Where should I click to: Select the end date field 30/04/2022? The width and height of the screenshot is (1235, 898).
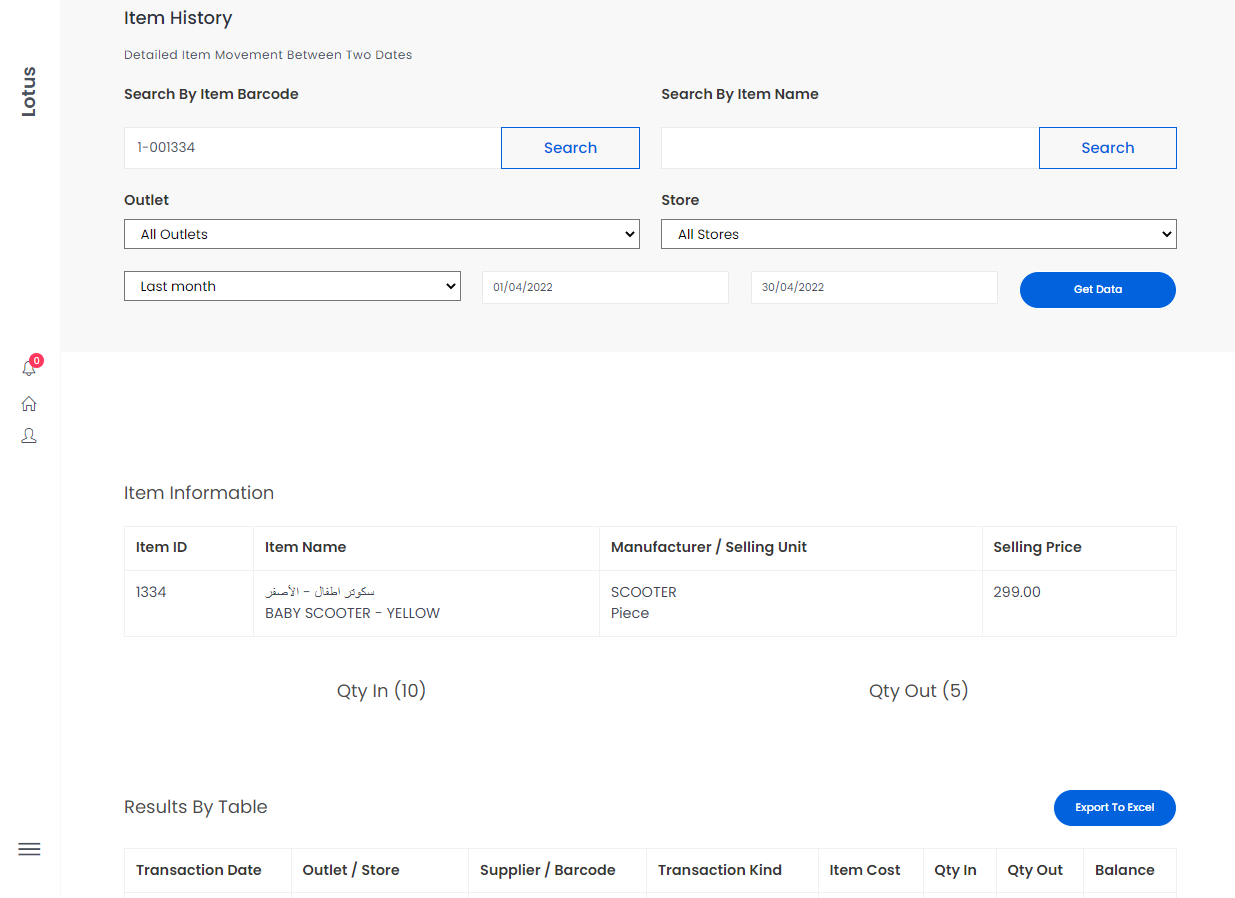click(x=874, y=287)
